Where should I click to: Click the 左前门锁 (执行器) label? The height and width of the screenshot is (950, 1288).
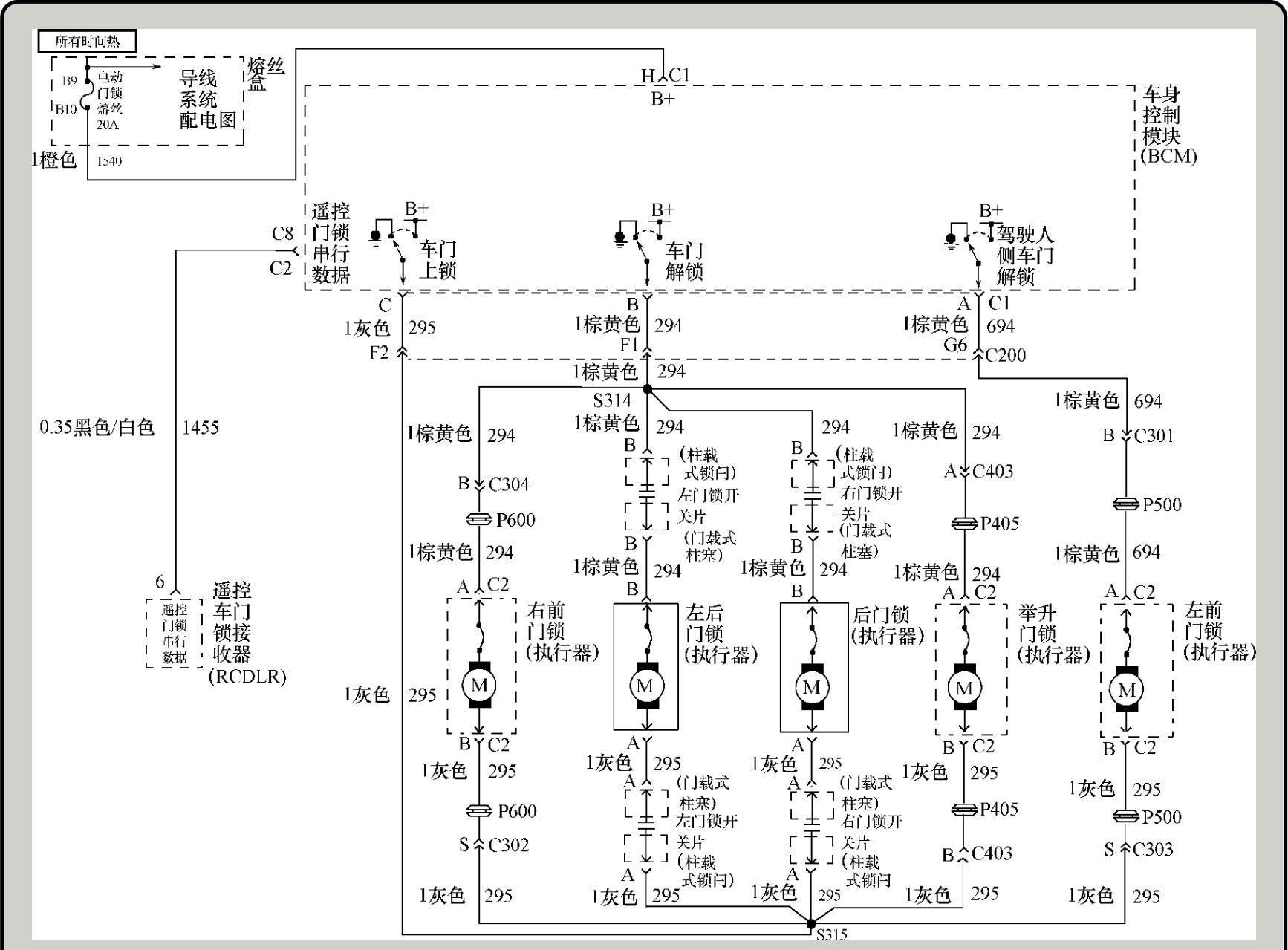pyautogui.click(x=1219, y=631)
